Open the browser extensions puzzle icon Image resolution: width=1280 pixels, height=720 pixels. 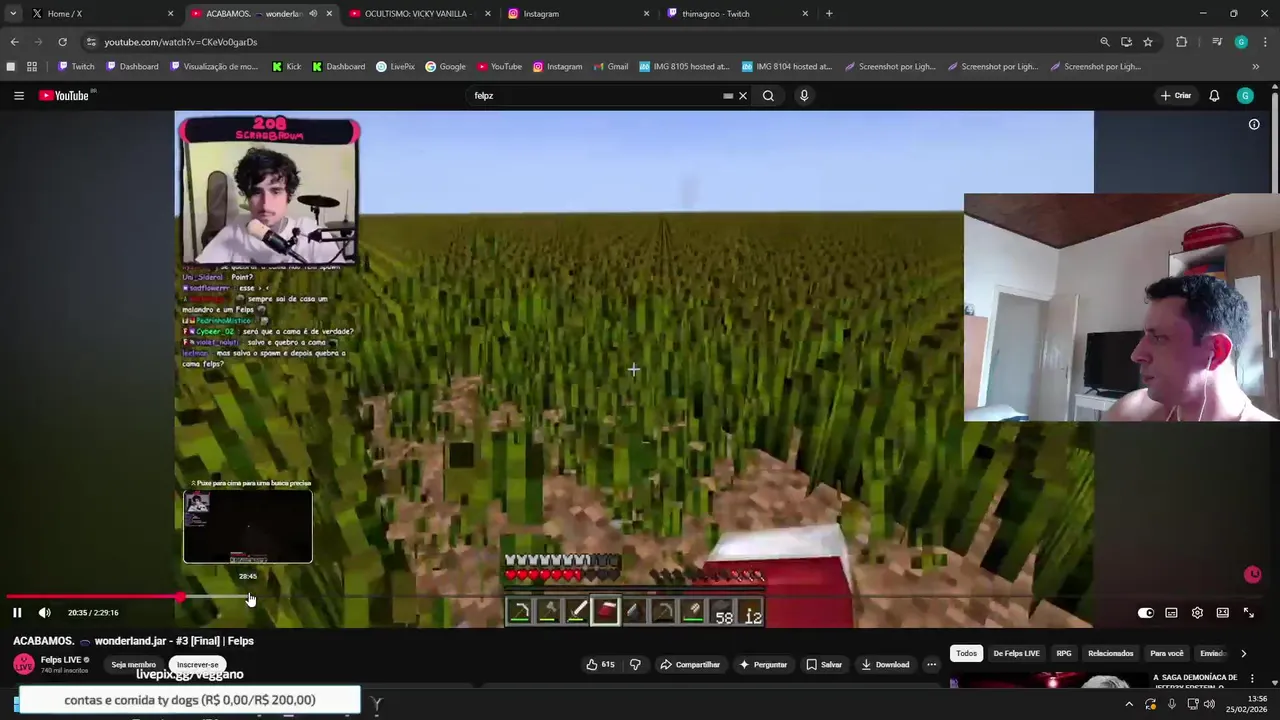point(1181,42)
